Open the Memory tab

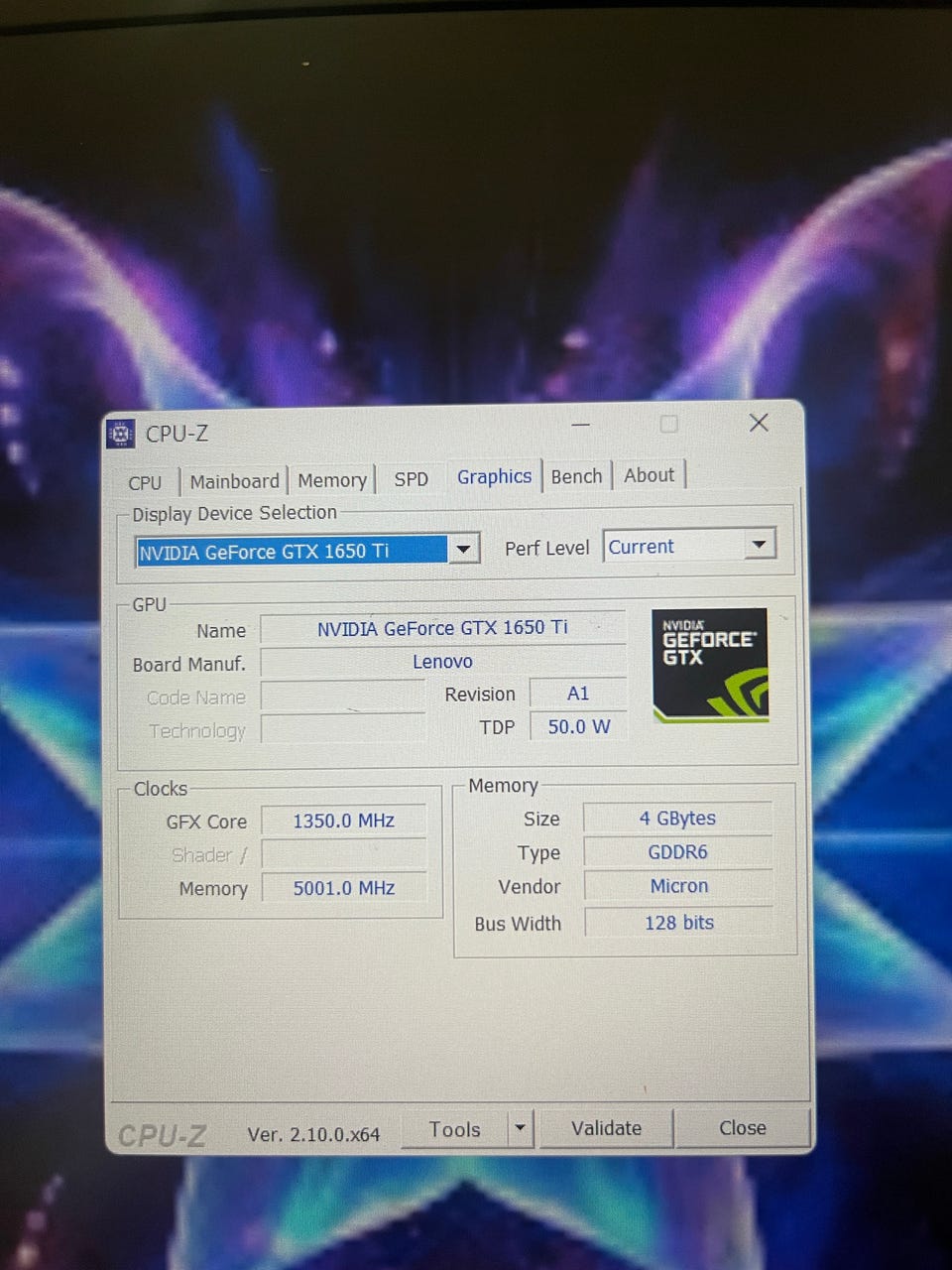332,480
